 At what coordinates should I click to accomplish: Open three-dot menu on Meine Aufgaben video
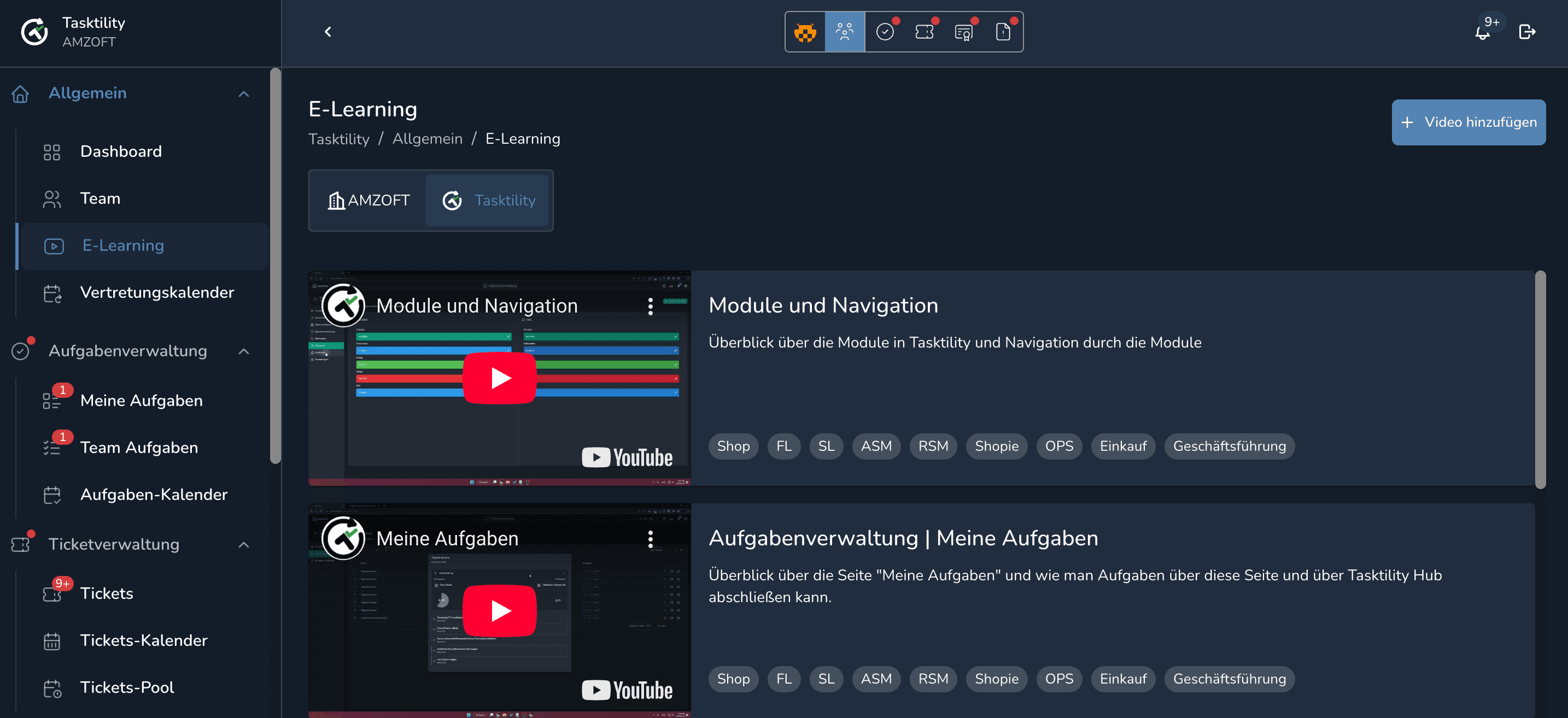pyautogui.click(x=650, y=539)
